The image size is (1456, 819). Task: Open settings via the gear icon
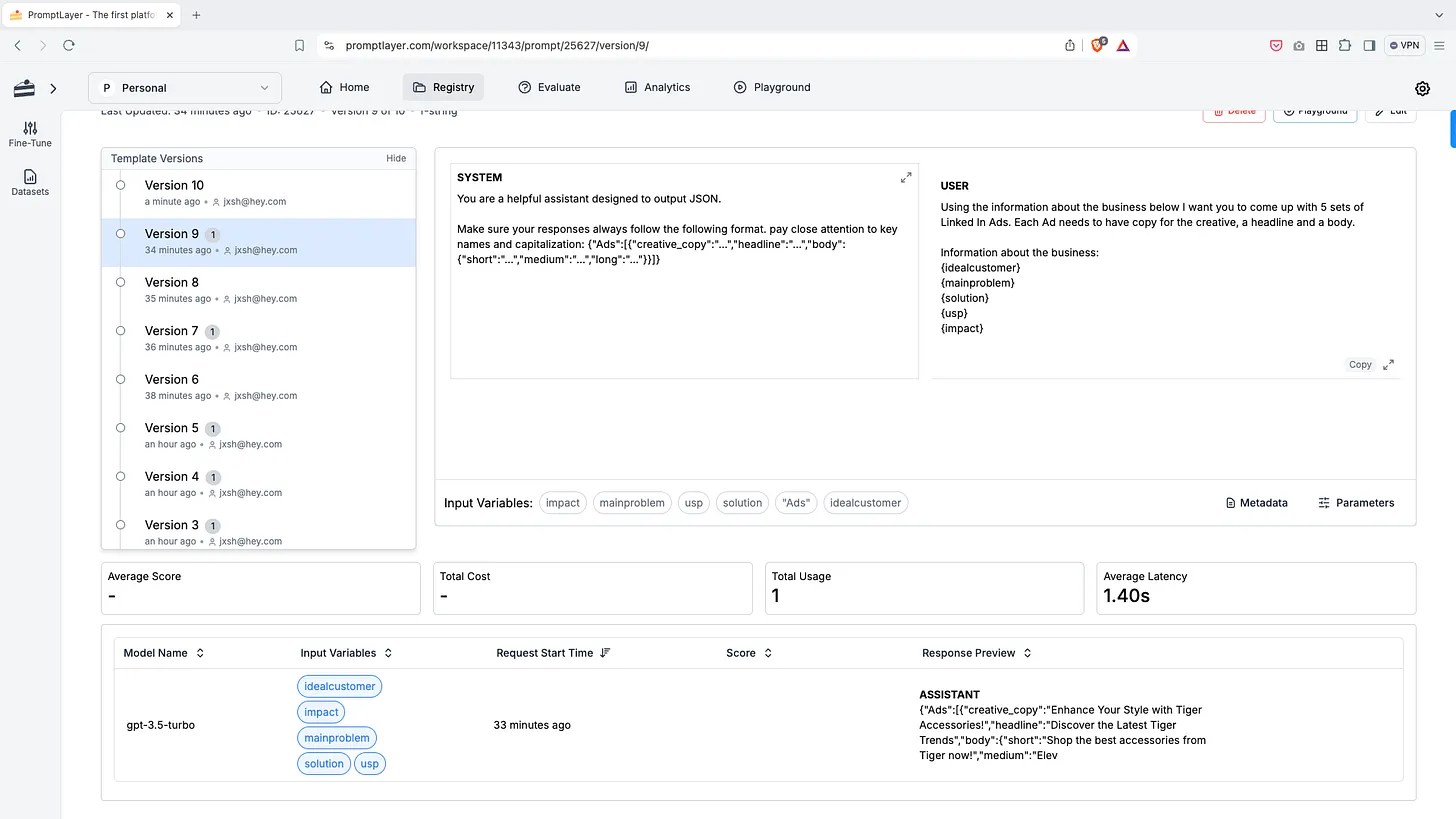1422,88
